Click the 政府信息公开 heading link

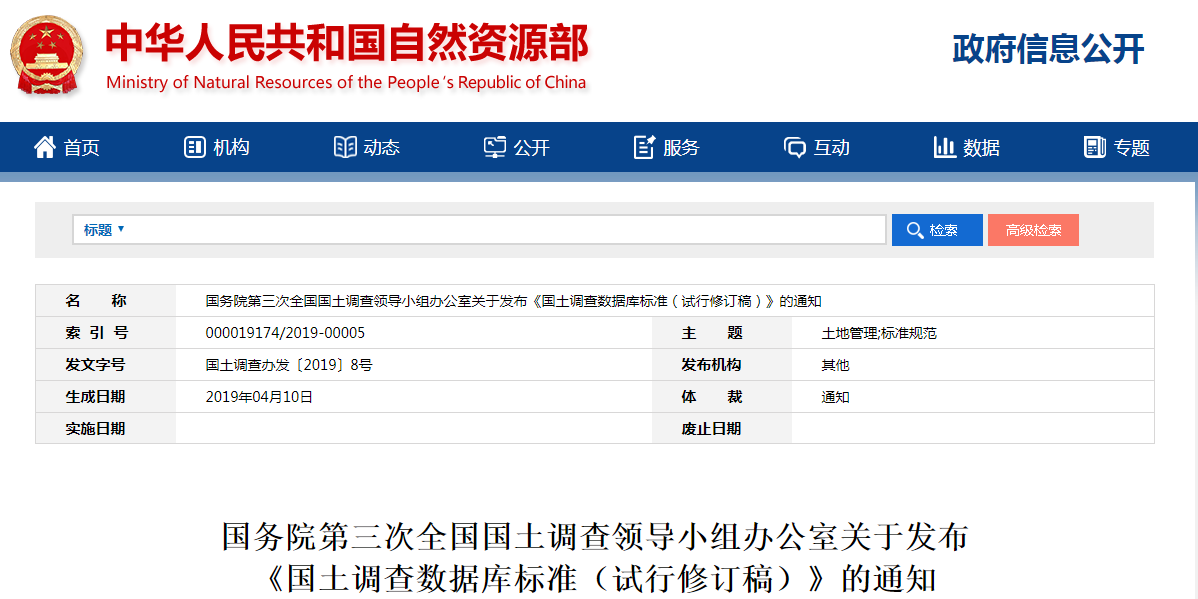click(x=1048, y=49)
